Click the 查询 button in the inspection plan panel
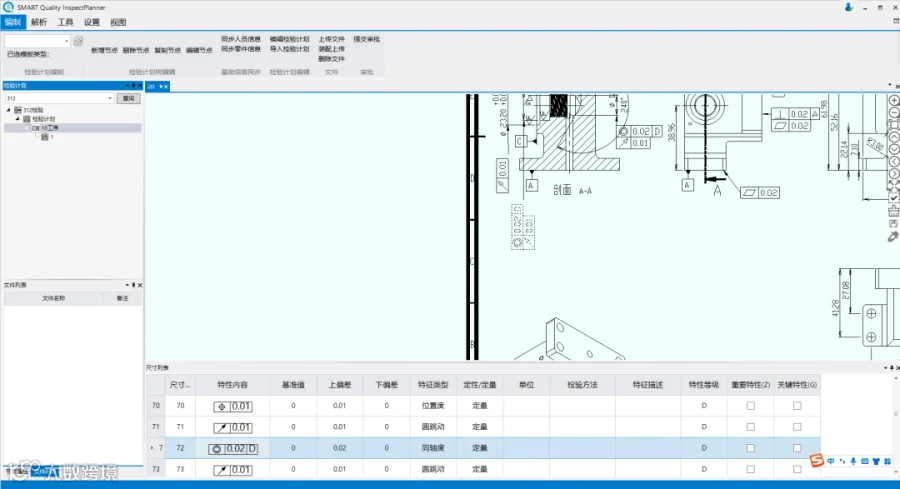 click(x=129, y=98)
